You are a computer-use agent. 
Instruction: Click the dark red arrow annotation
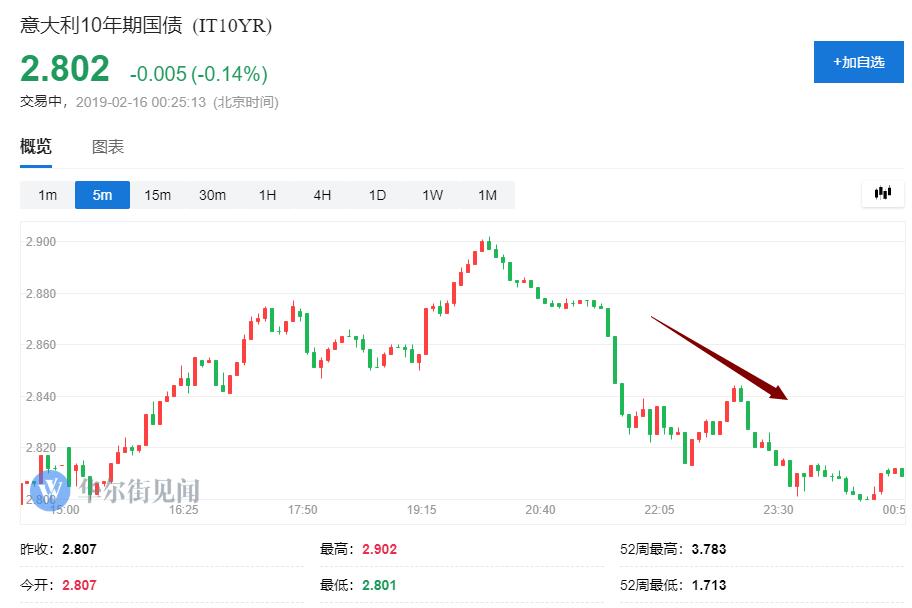(720, 358)
